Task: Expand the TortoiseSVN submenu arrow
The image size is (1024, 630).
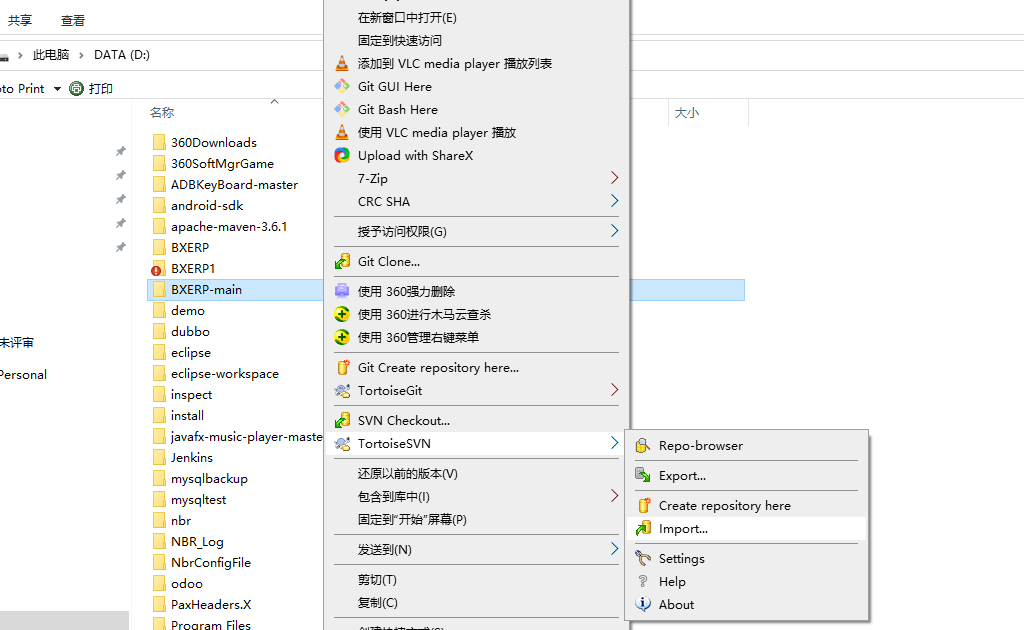Action: [614, 443]
